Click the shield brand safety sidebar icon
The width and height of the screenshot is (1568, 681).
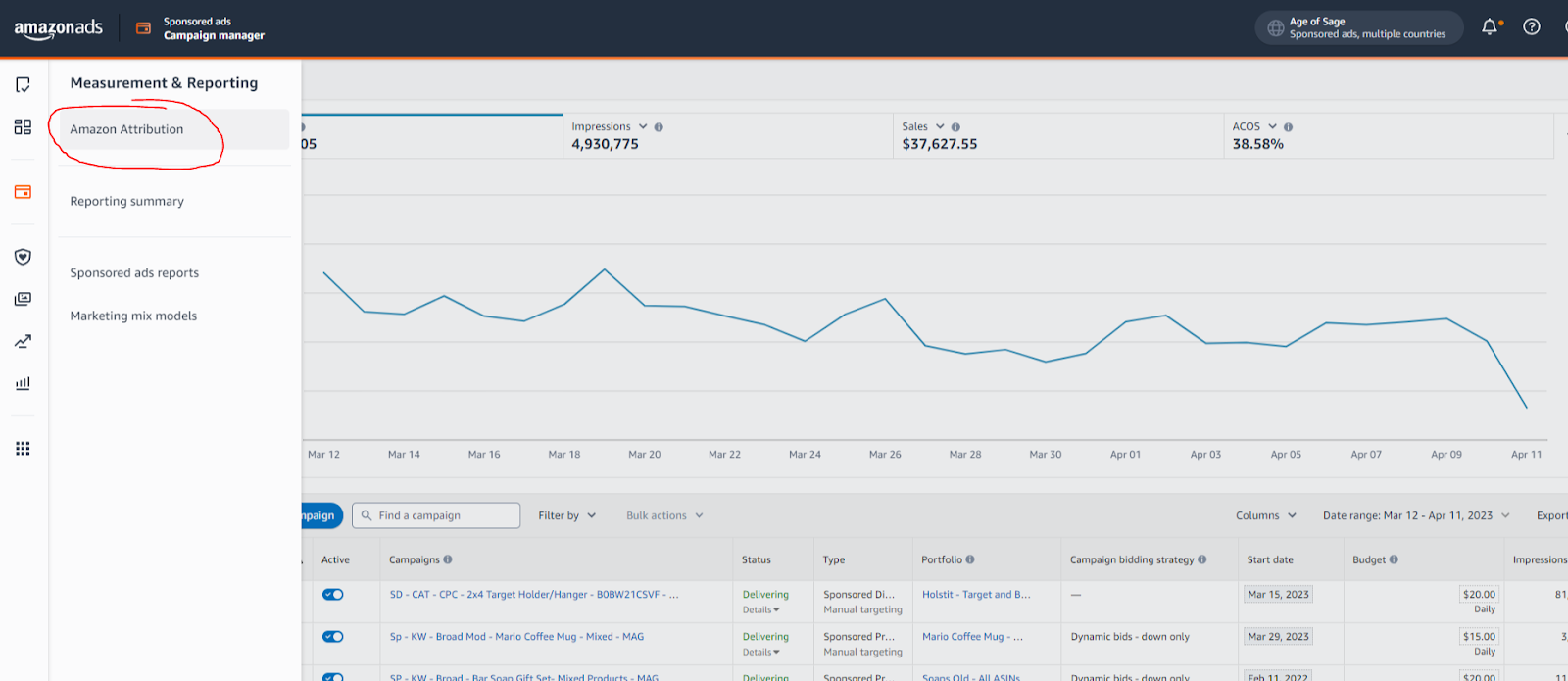click(23, 257)
